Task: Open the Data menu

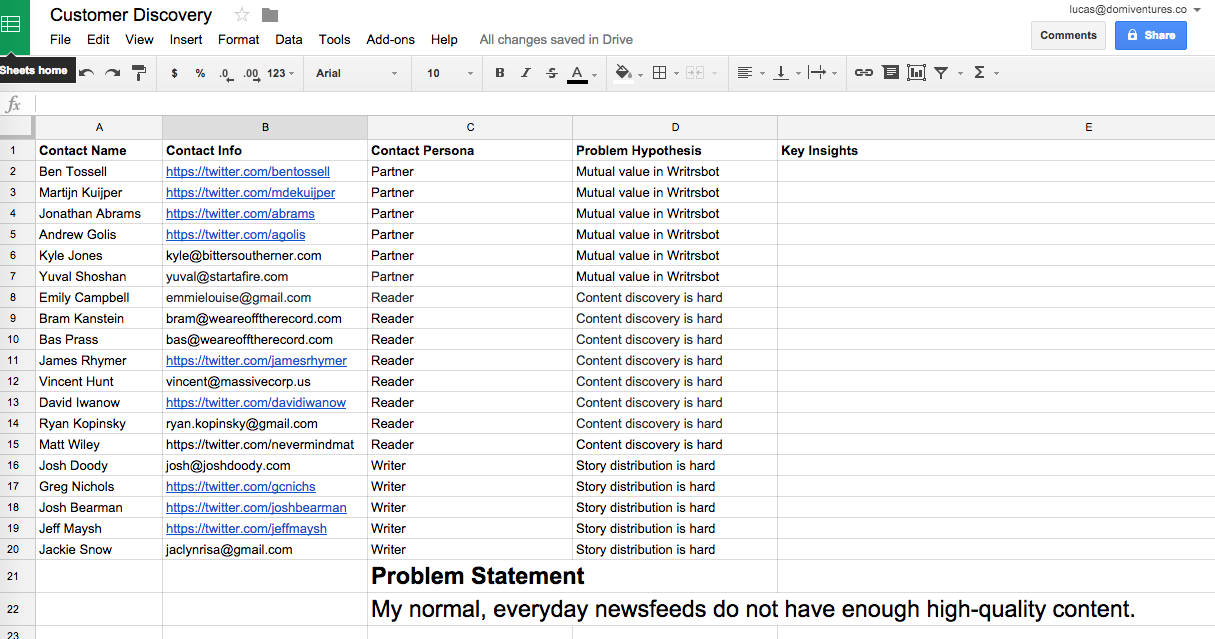Action: point(289,40)
